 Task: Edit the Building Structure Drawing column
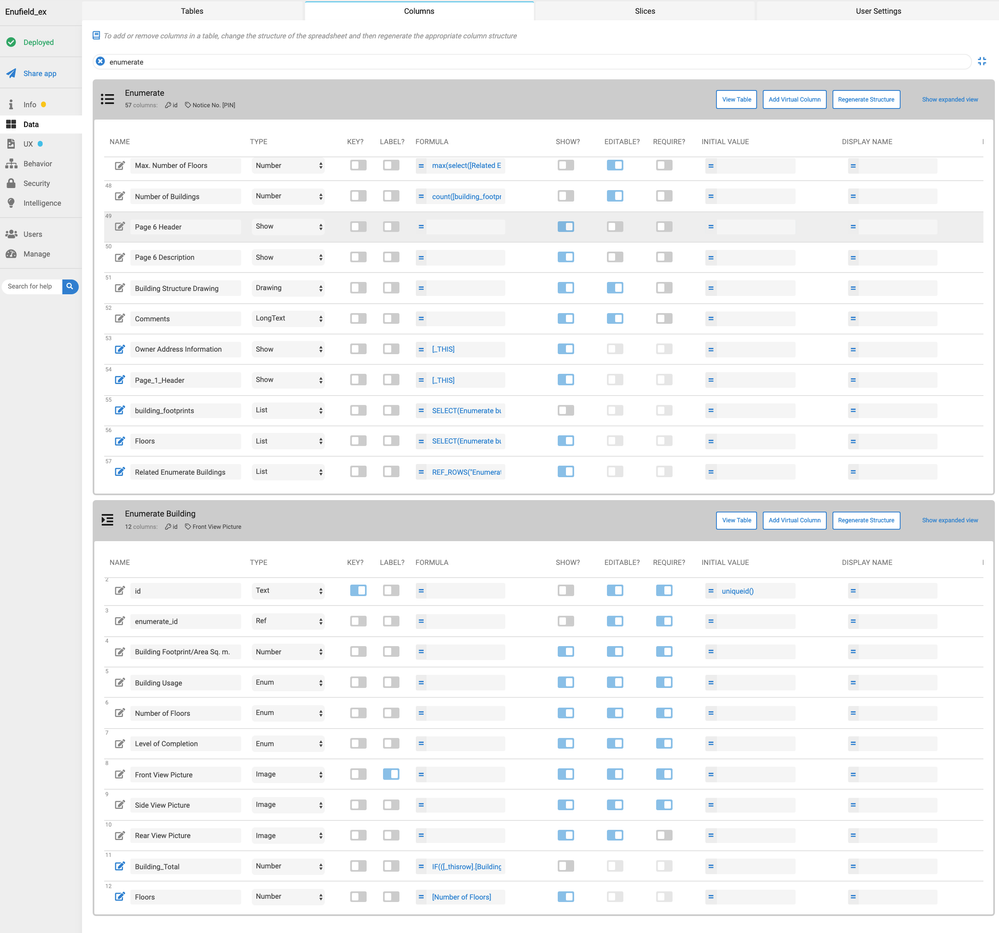(119, 288)
